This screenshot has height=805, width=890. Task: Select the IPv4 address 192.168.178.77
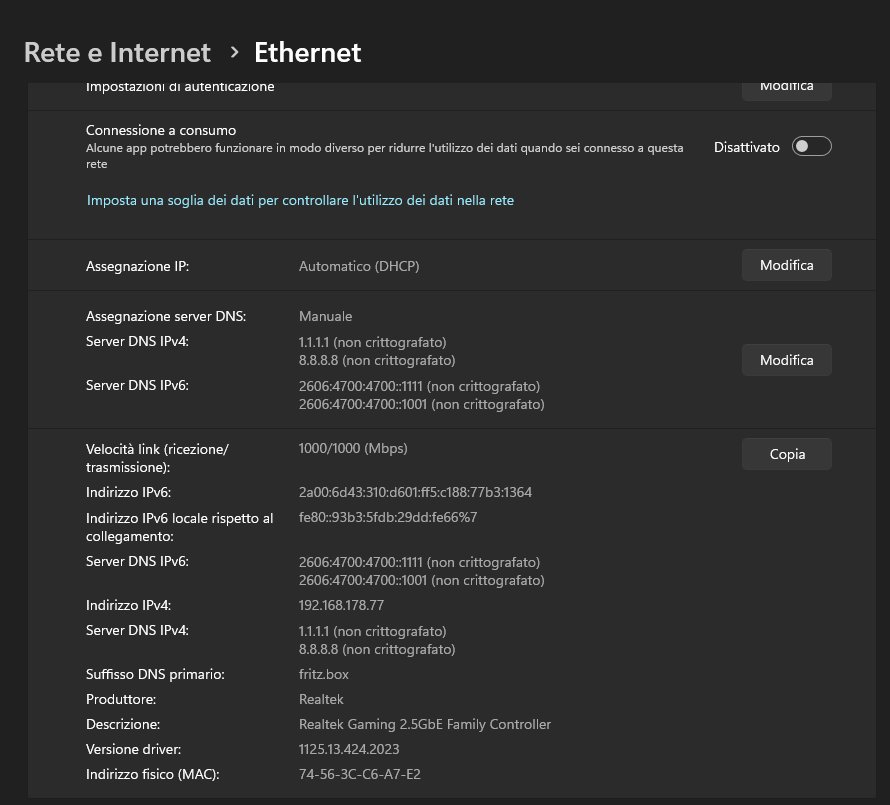point(341,605)
